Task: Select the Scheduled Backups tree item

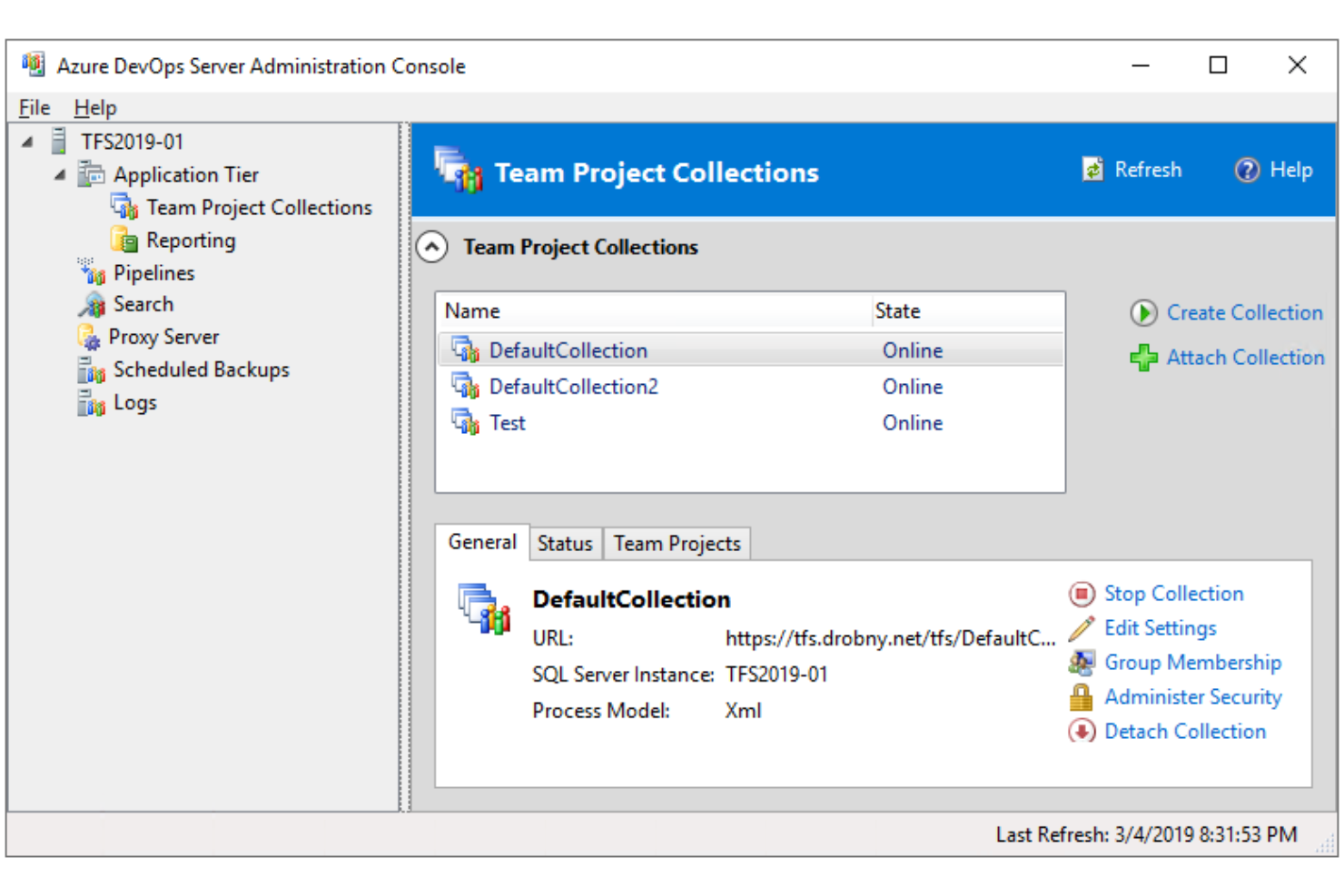Action: pyautogui.click(x=202, y=369)
